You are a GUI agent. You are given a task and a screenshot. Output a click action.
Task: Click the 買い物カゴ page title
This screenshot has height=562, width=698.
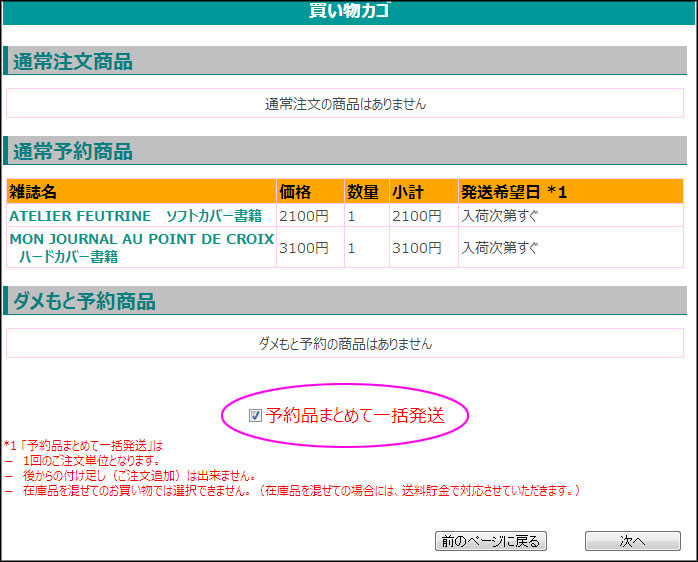(349, 11)
